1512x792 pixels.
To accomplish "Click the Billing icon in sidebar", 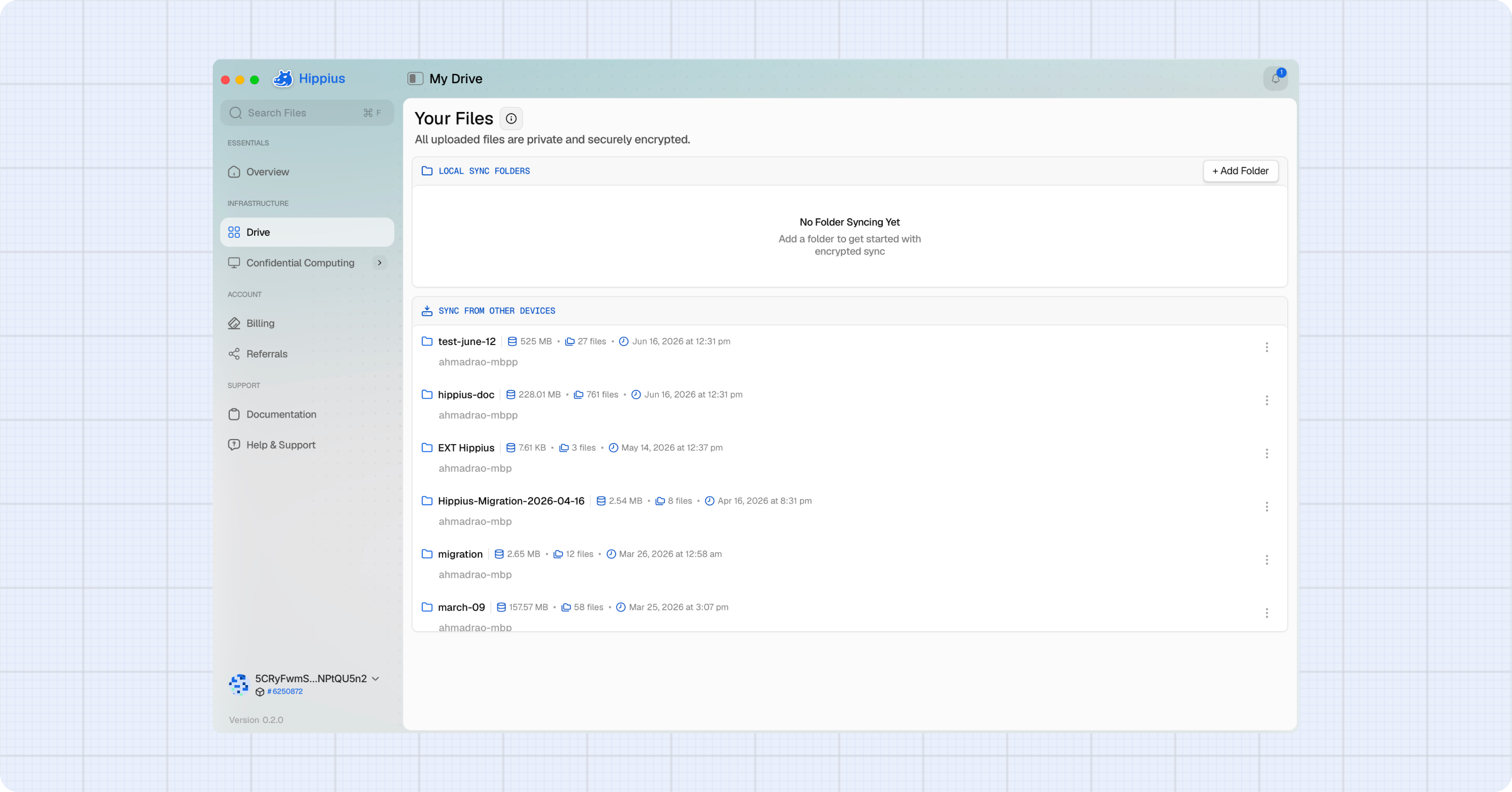I will pyautogui.click(x=234, y=323).
